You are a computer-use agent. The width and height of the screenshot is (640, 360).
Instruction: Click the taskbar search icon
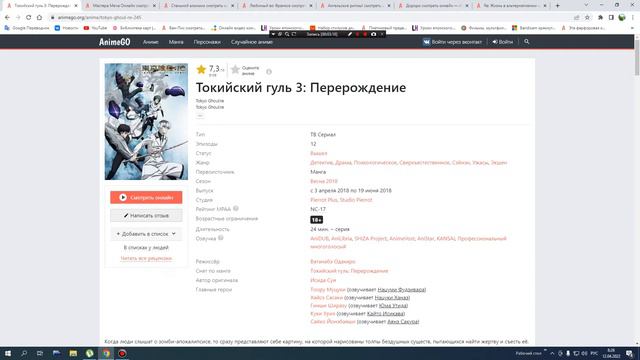[x=24, y=353]
